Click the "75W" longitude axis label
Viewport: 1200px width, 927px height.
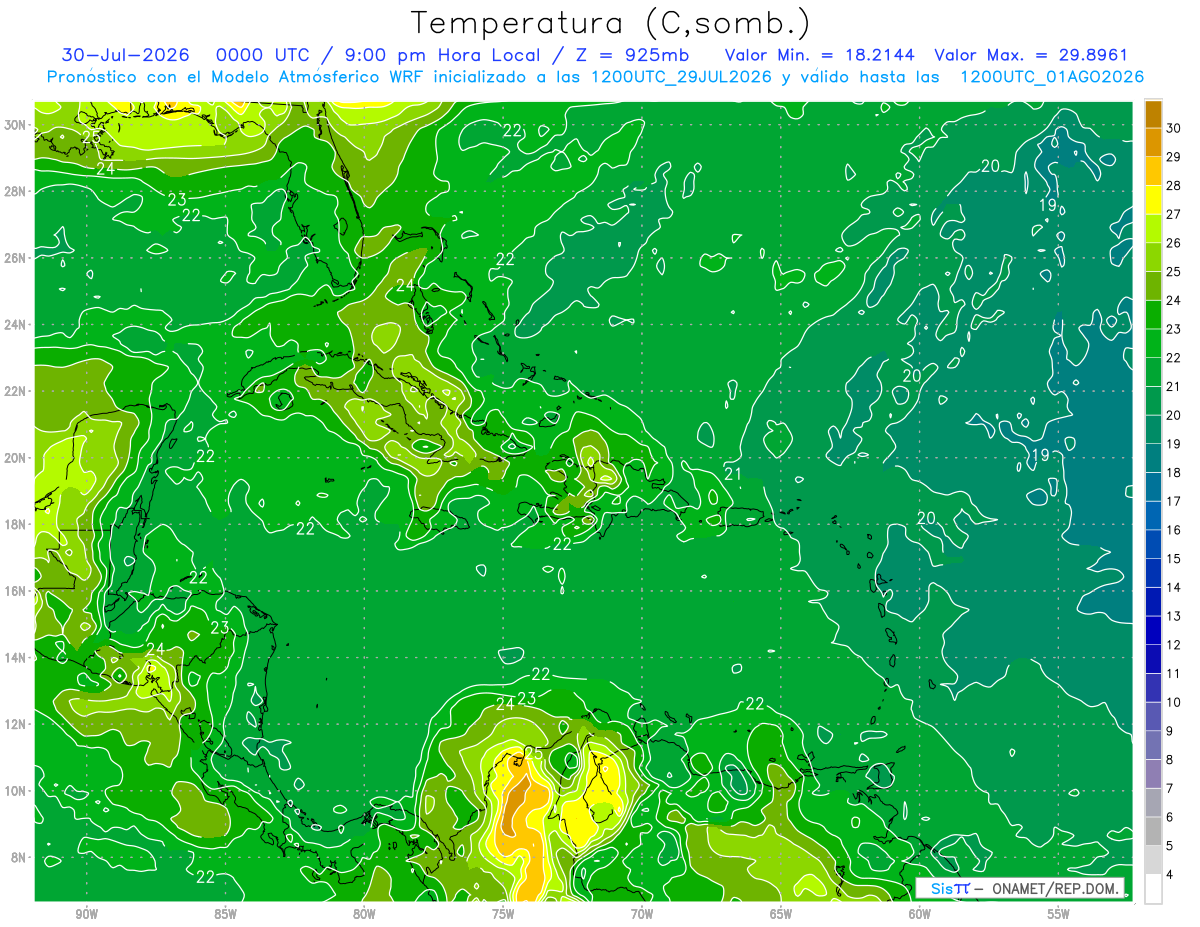(x=503, y=913)
